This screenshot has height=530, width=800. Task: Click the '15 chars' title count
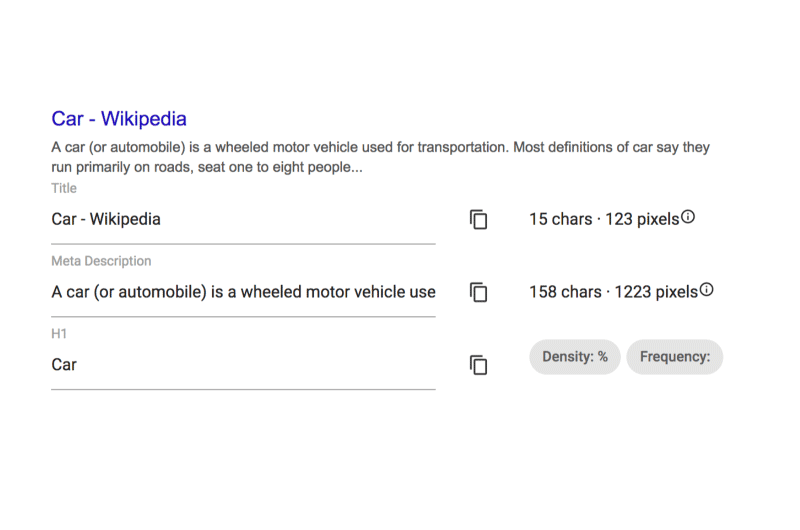point(560,219)
